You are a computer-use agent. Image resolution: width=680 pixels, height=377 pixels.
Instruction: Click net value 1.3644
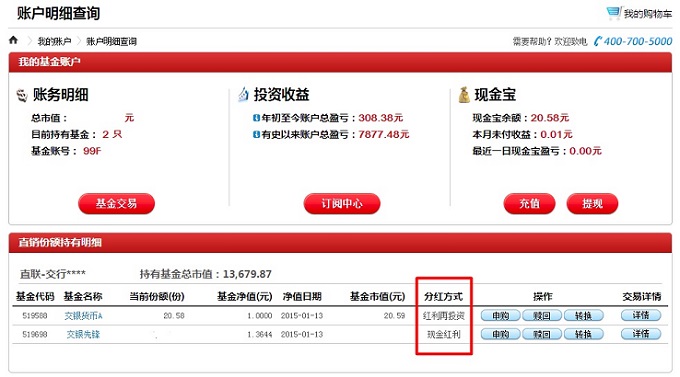(260, 334)
